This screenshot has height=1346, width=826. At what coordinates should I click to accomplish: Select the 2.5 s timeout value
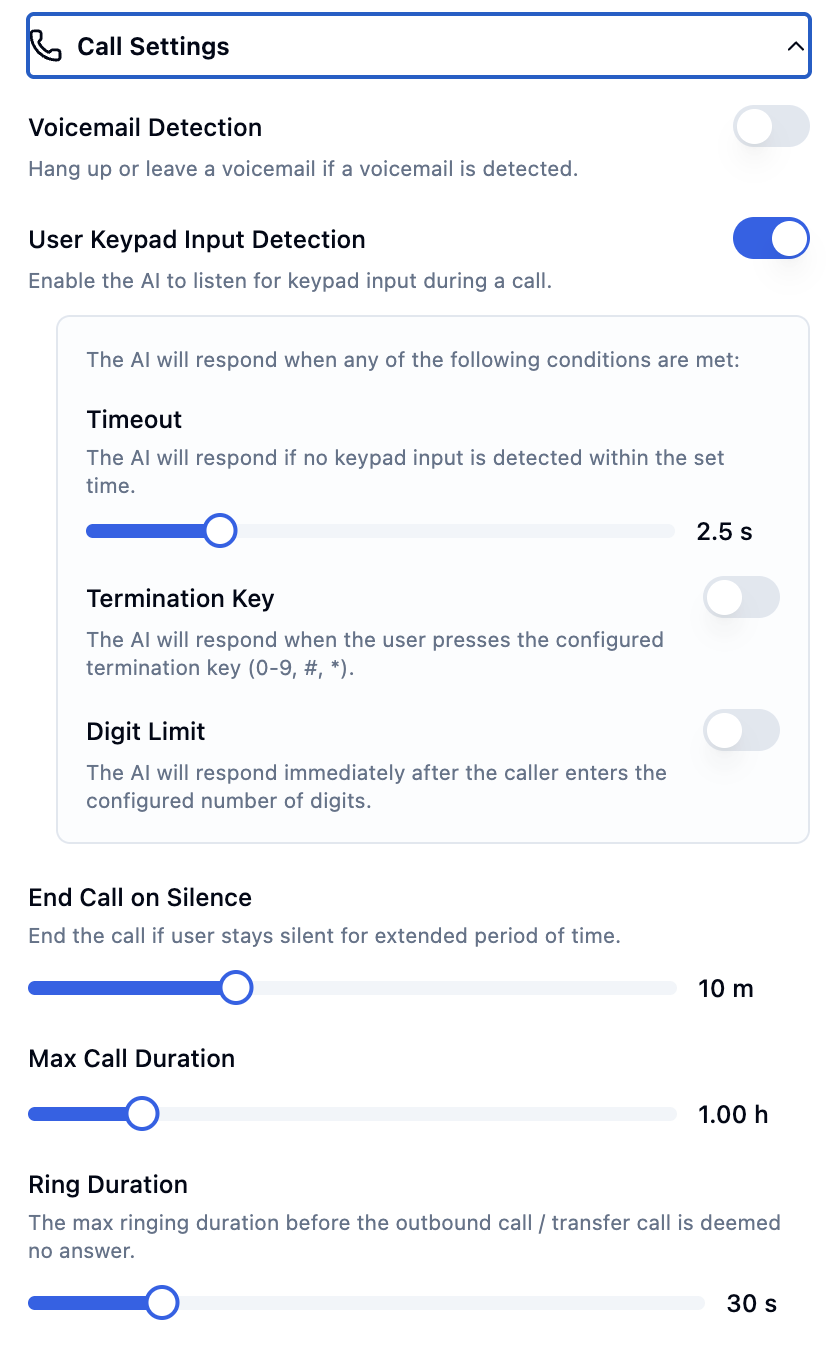pyautogui.click(x=724, y=531)
